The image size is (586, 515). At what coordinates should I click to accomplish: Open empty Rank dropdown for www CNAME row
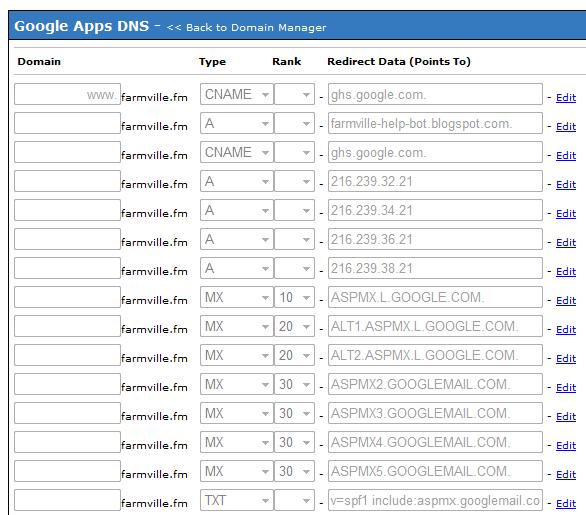[294, 94]
